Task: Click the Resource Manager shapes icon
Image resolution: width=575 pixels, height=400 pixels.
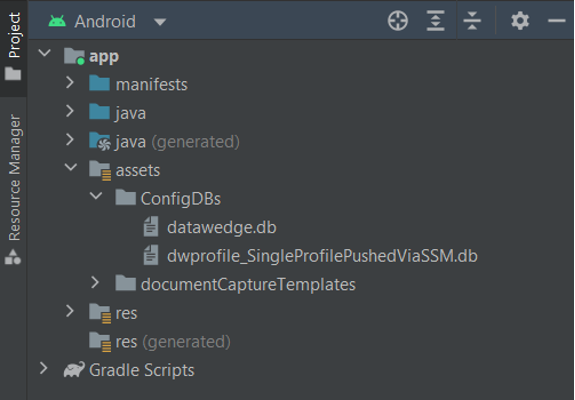Action: (x=13, y=257)
